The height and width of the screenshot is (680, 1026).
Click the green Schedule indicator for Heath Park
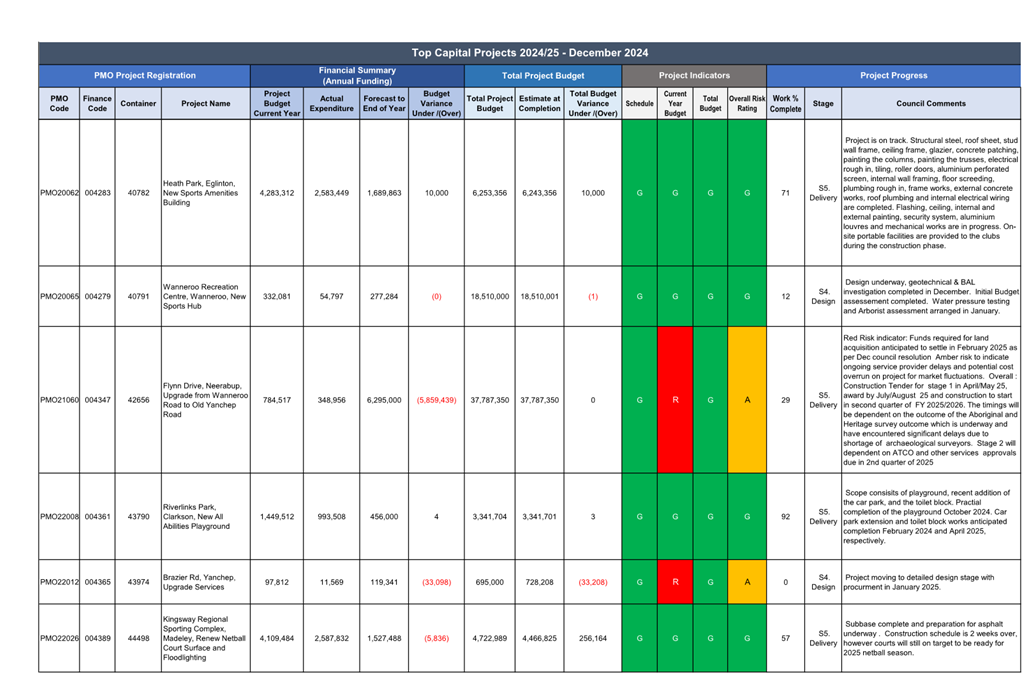639,193
